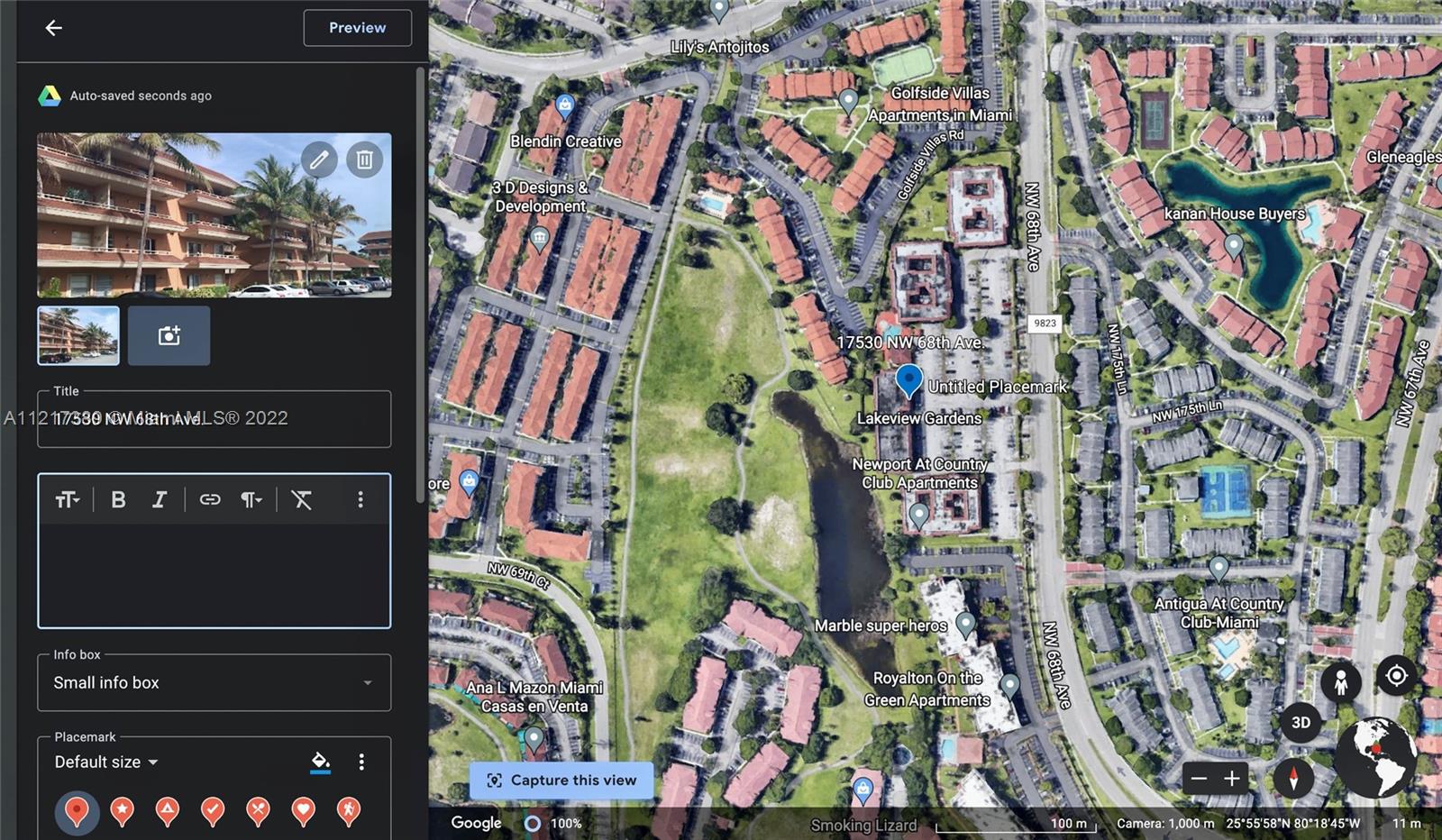Screen dimensions: 1442x840
Task: Click Newport At Country Club Apartments marker
Action: (918, 516)
